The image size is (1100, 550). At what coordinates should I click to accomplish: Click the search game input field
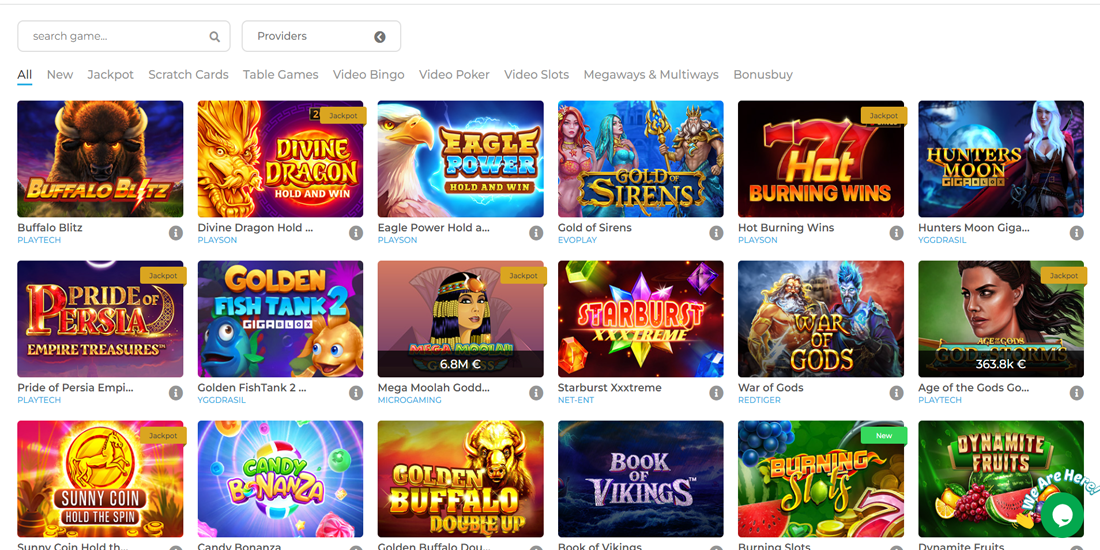coord(115,37)
